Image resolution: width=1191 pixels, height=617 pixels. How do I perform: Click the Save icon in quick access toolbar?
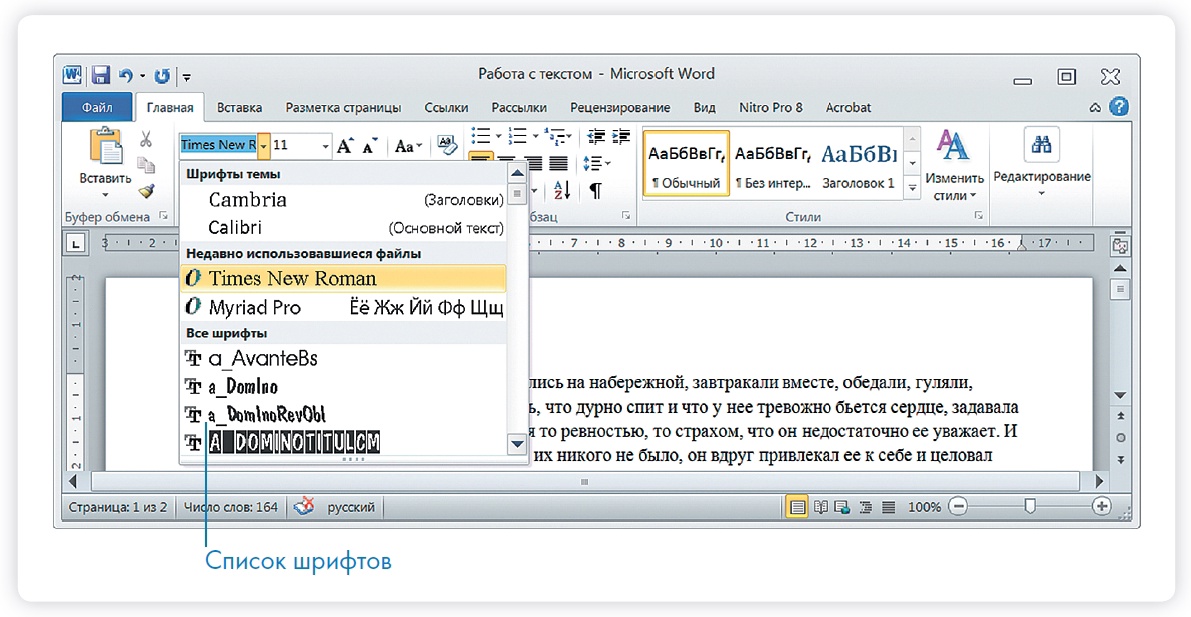tap(100, 76)
